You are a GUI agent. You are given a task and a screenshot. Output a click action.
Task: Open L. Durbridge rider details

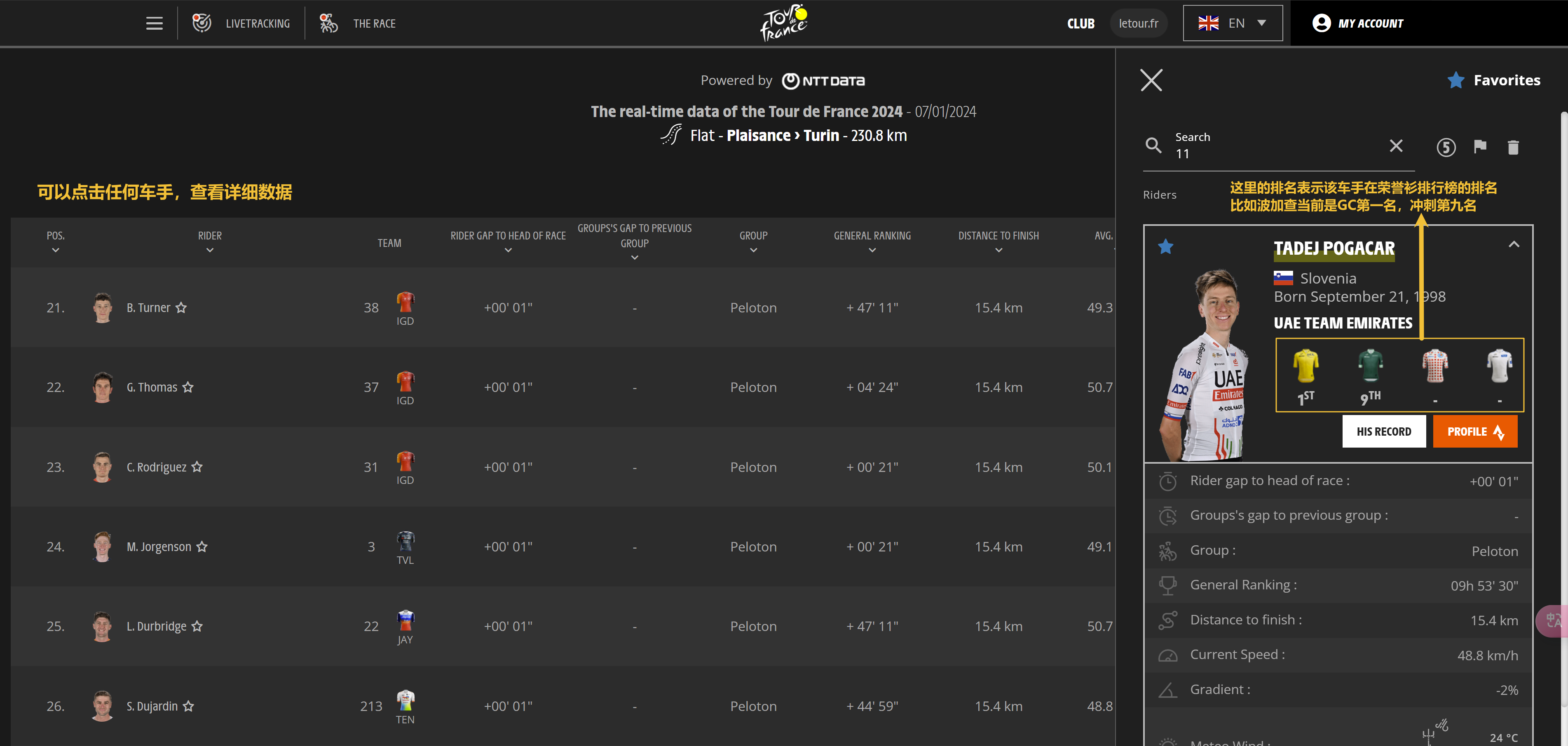156,626
